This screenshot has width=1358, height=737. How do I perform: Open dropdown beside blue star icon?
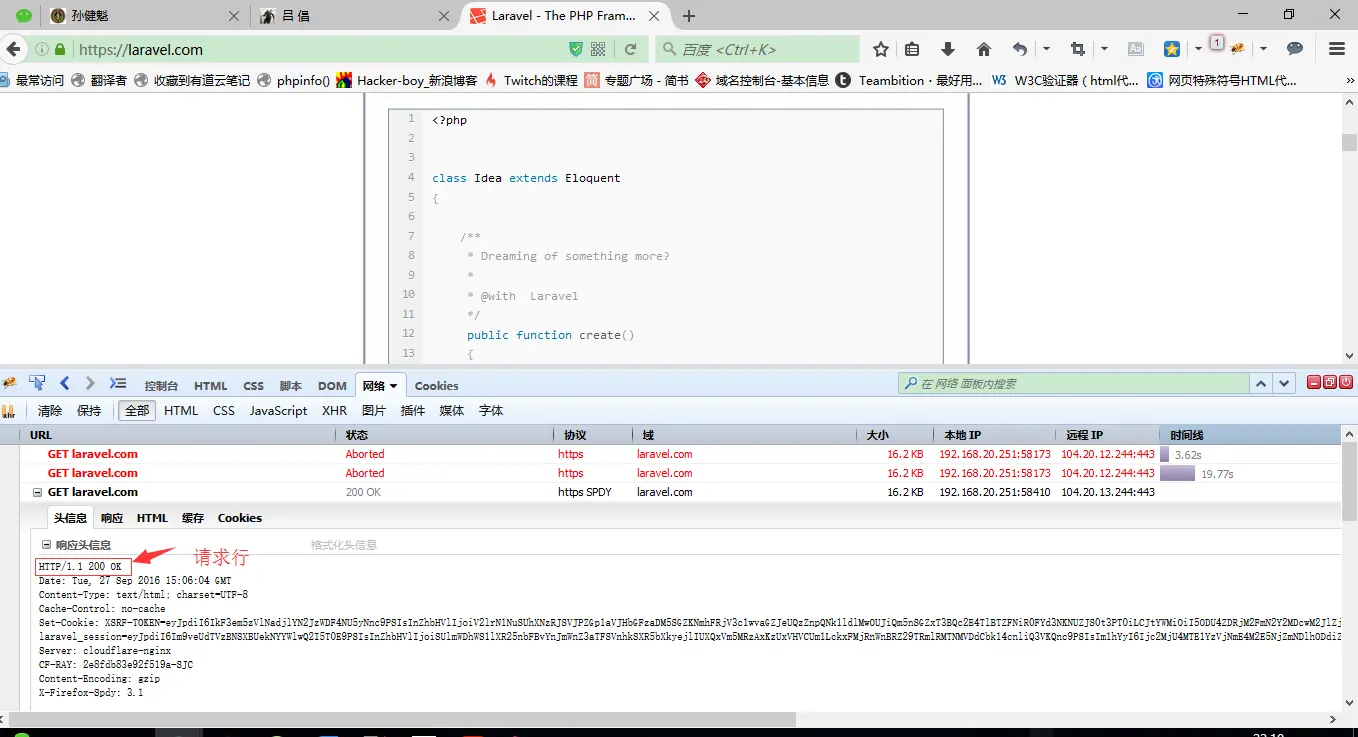click(x=1198, y=49)
